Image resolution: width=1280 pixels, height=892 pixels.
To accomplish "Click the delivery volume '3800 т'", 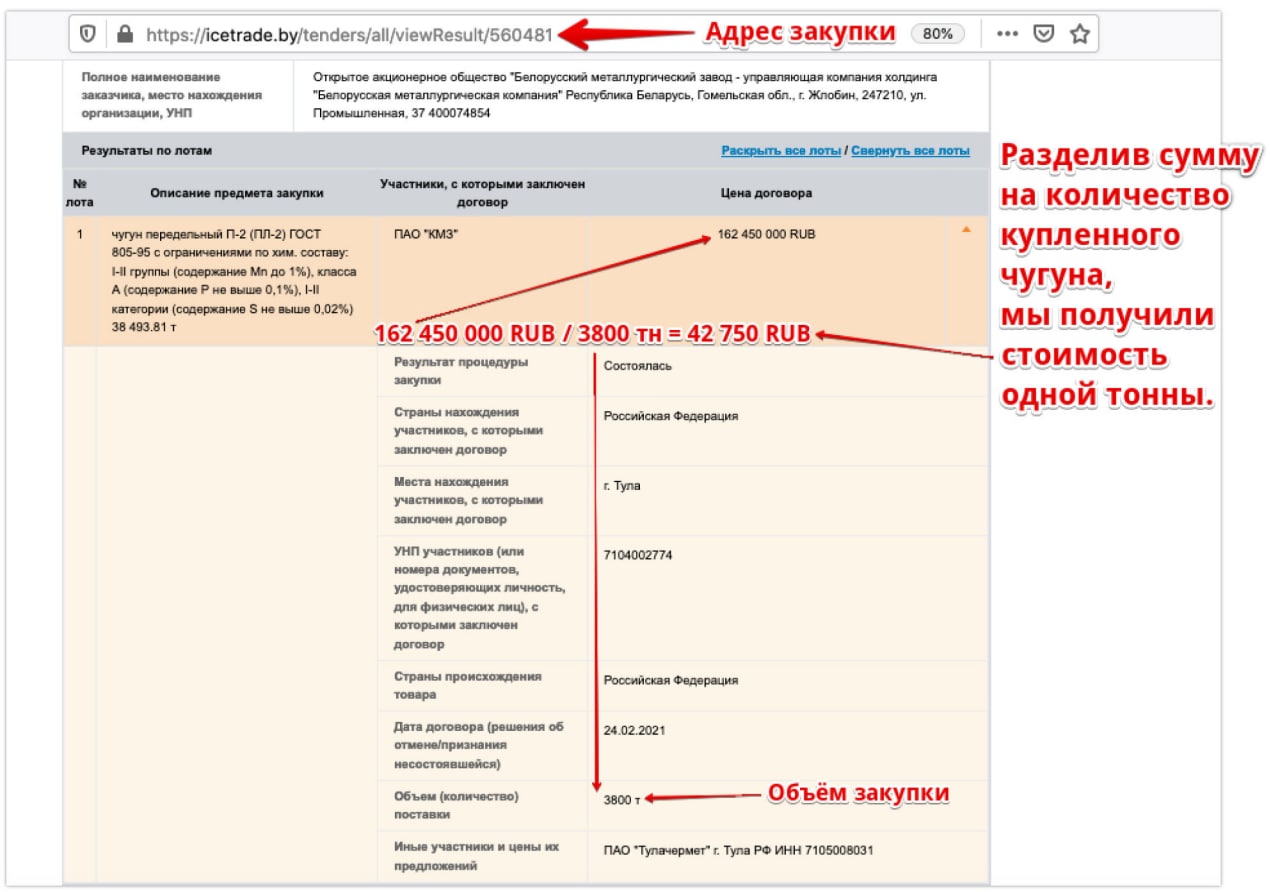I will pyautogui.click(x=620, y=800).
